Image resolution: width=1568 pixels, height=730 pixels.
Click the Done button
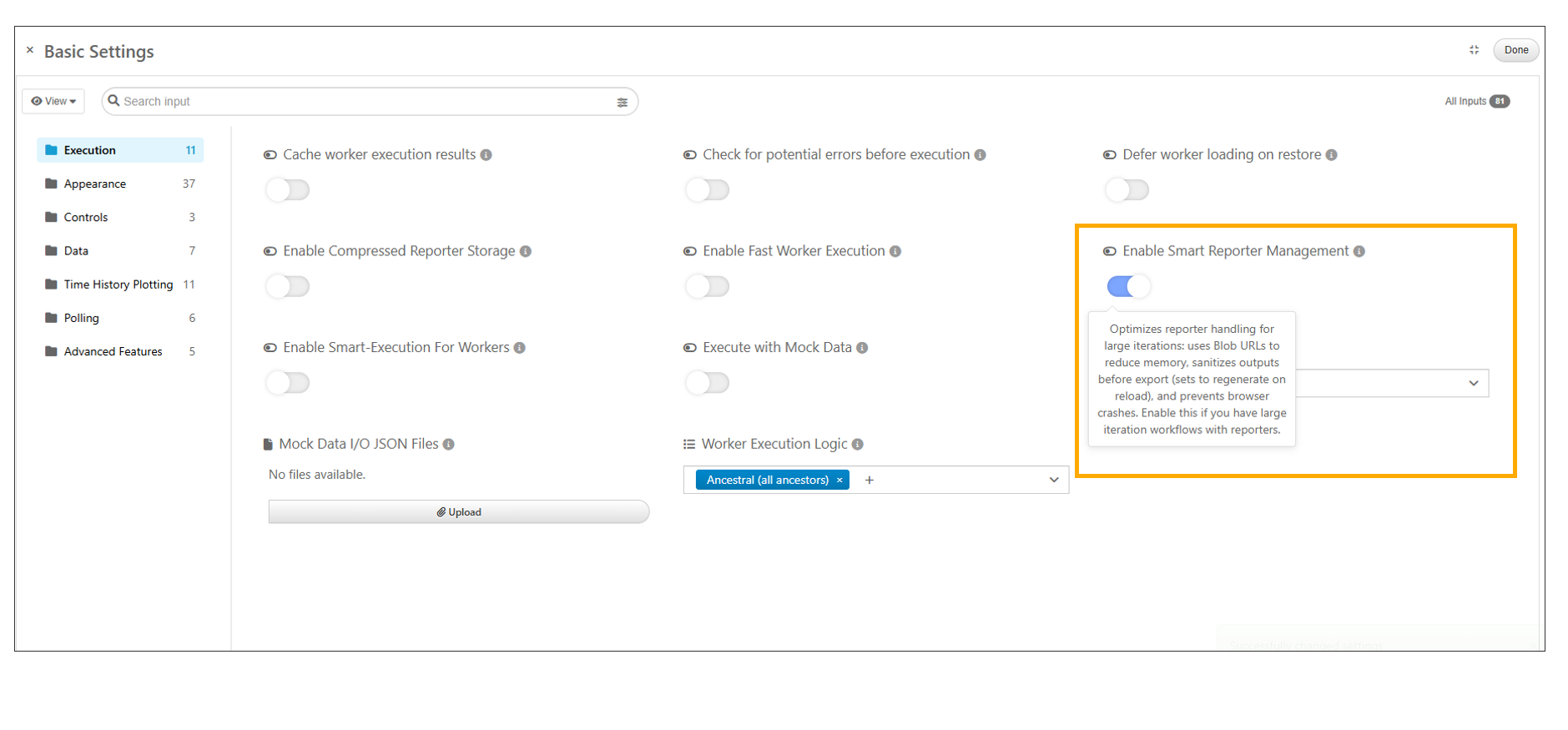(x=1515, y=50)
